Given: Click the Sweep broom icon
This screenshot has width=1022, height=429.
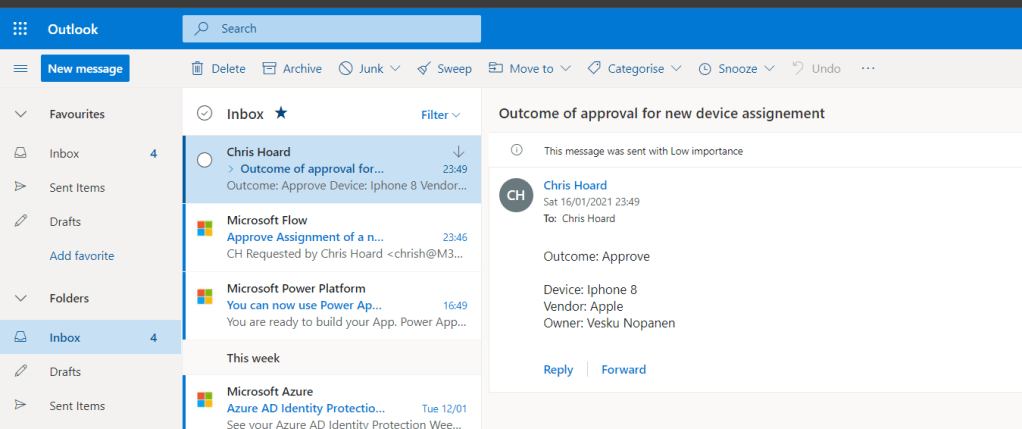Looking at the screenshot, I should pos(444,68).
